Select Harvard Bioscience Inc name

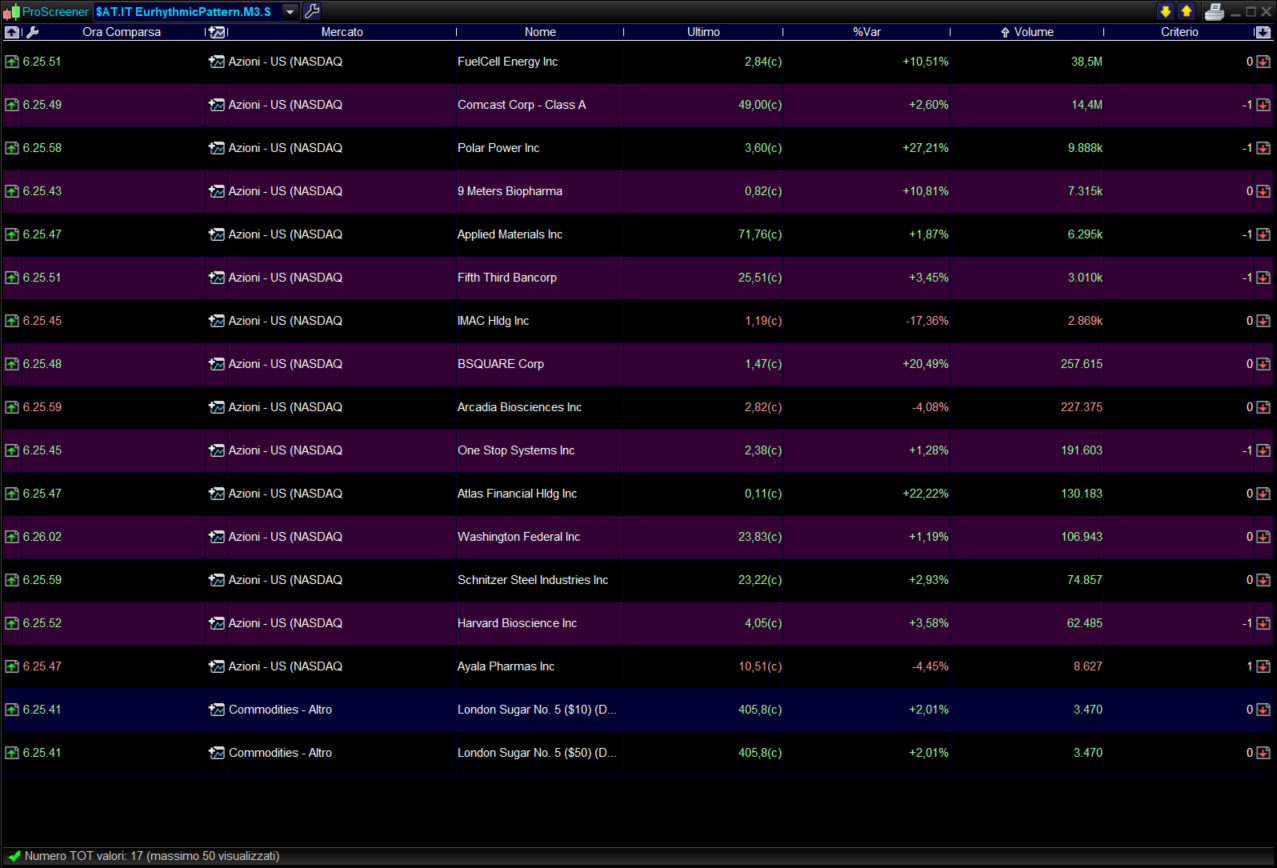[x=517, y=623]
